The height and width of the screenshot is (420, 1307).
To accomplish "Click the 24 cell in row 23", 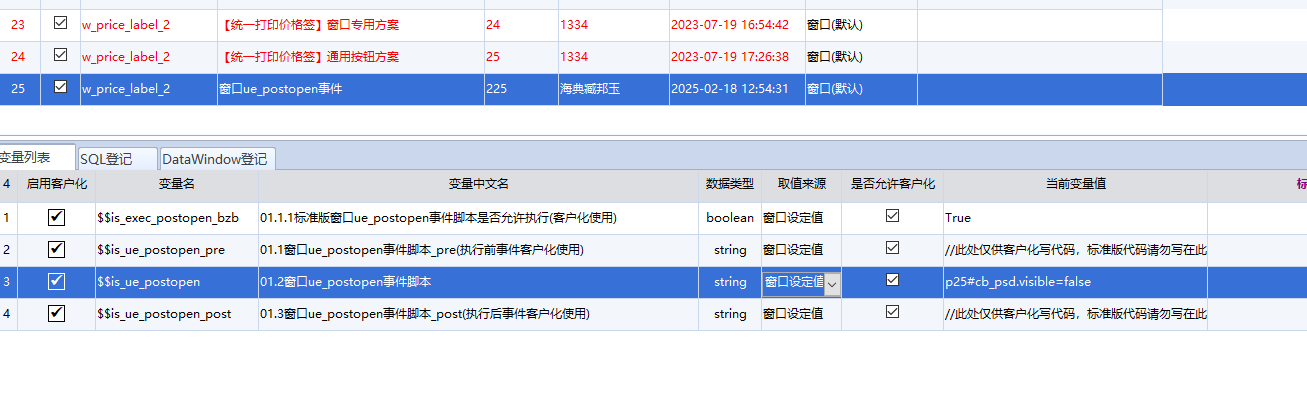I will pos(521,24).
